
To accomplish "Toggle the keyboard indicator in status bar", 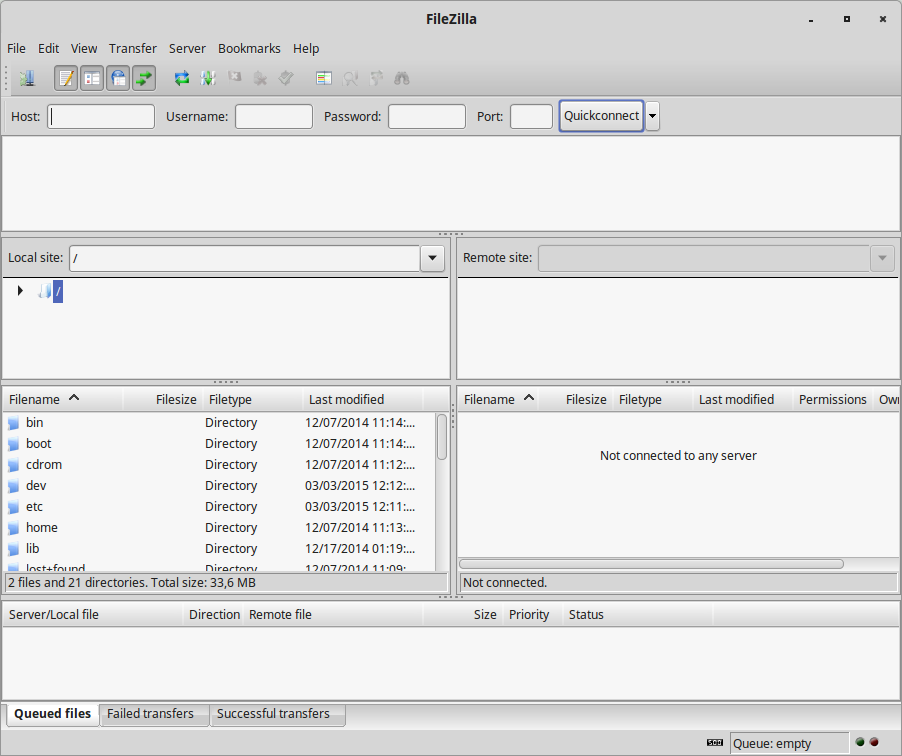I will [x=714, y=743].
